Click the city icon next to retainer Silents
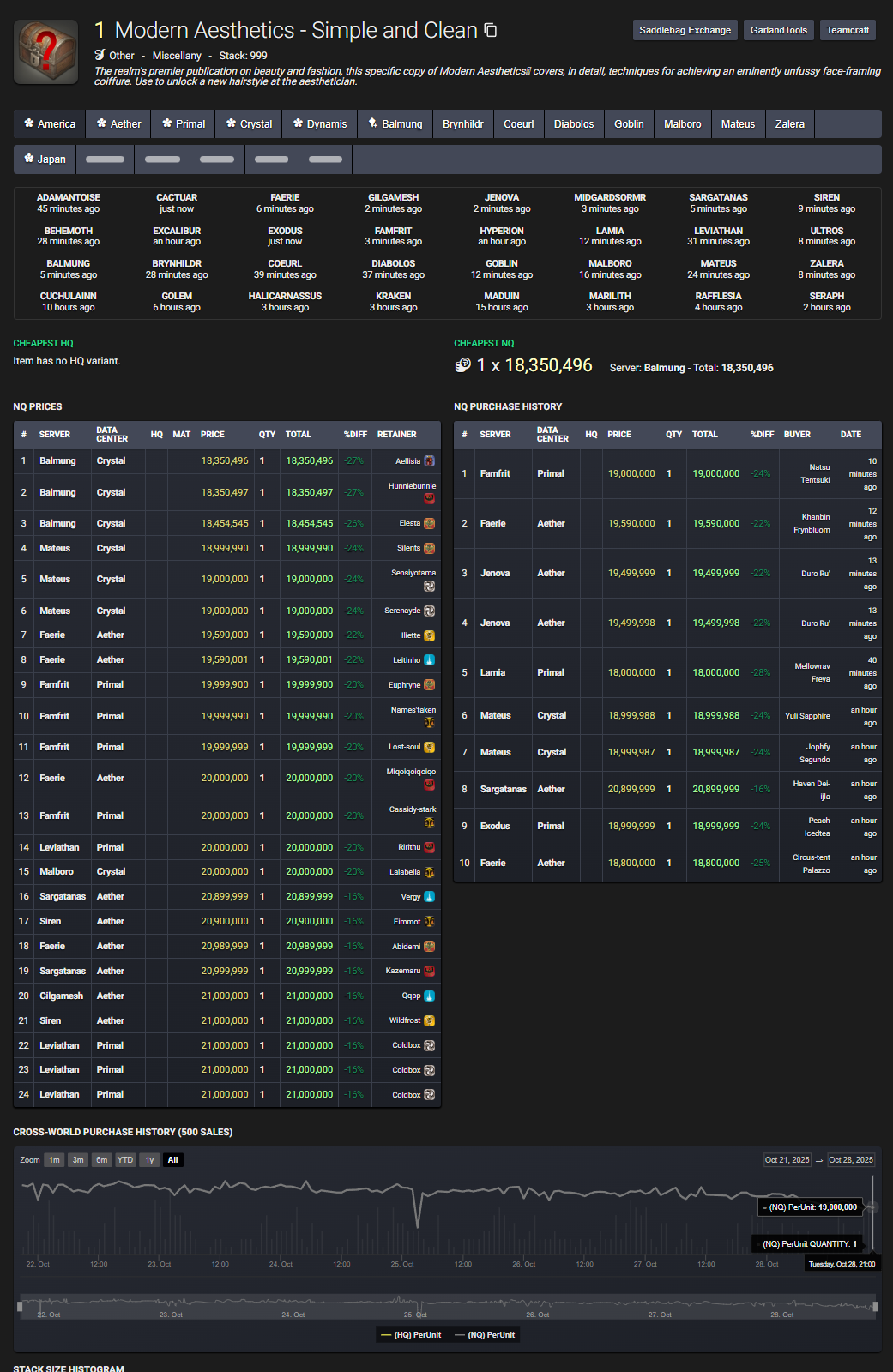This screenshot has width=893, height=1372. point(430,548)
